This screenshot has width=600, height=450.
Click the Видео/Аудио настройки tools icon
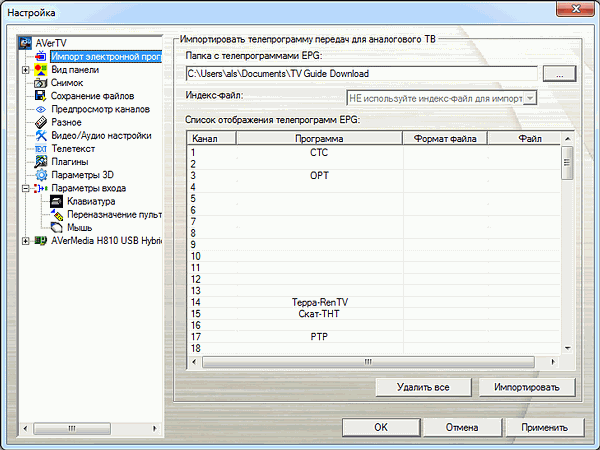(41, 135)
